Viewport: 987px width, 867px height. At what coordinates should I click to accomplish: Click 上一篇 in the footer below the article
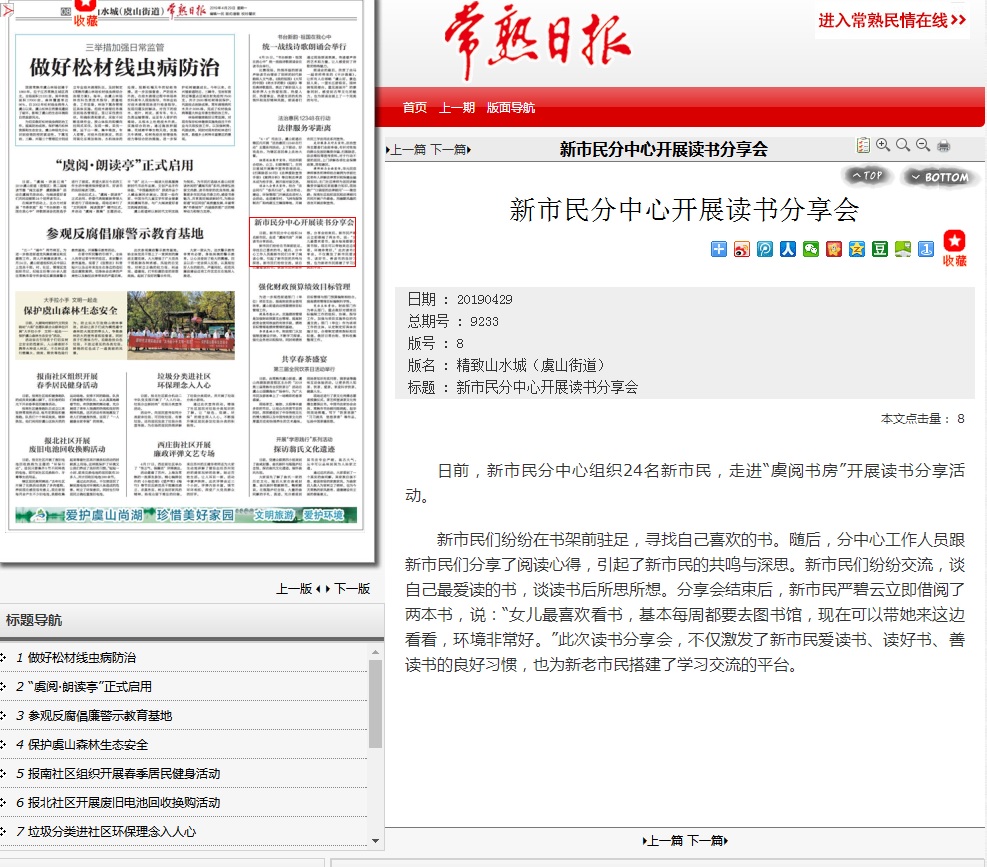point(663,841)
